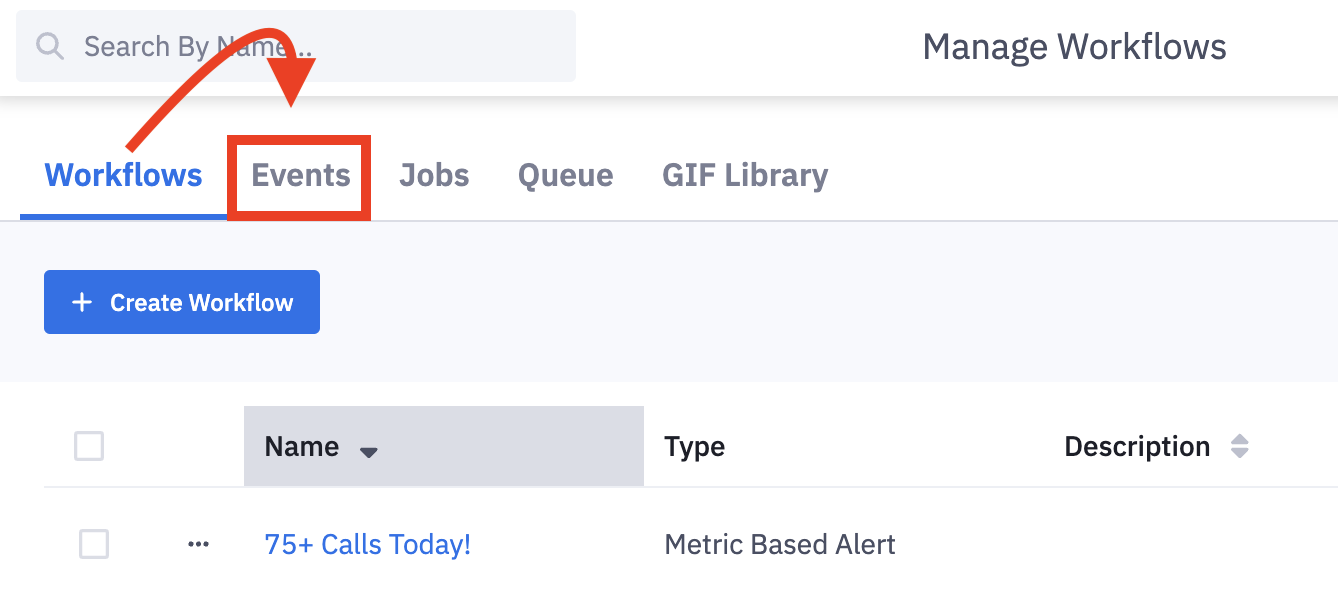Click the Type column header
The image size is (1338, 596).
(x=694, y=446)
